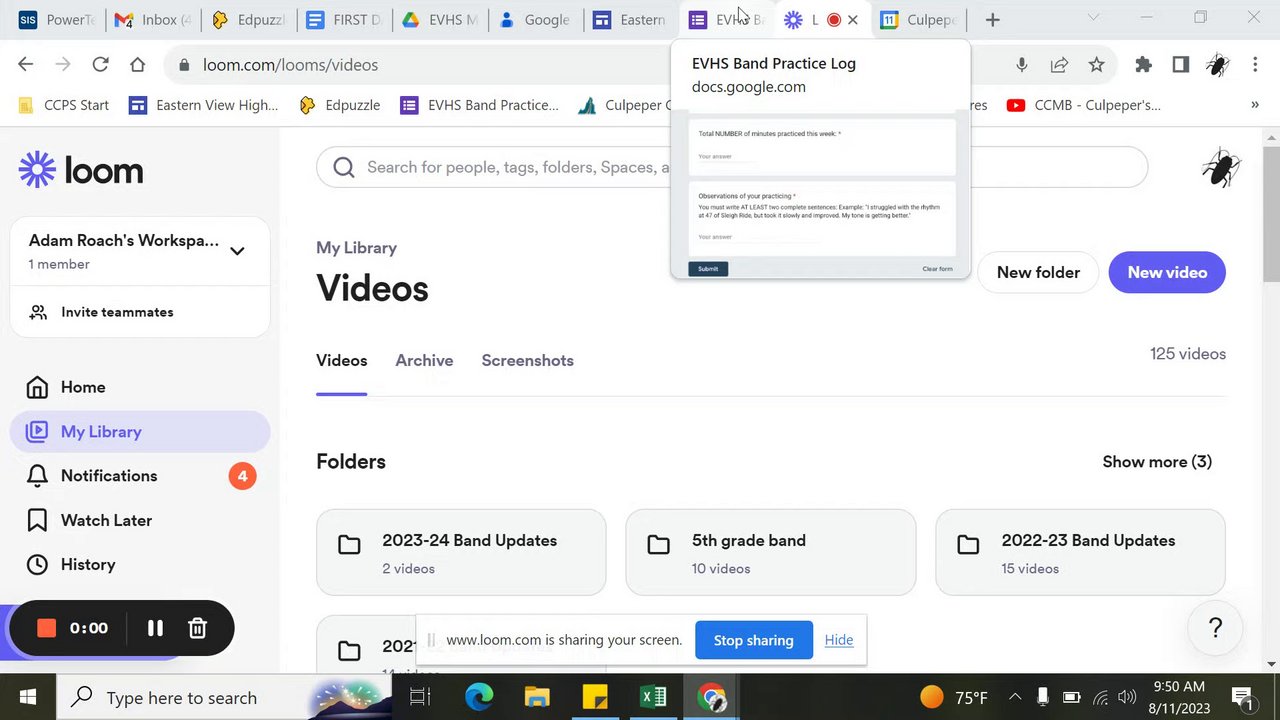
Task: Open the CCPS Start bookmark
Action: [63, 105]
